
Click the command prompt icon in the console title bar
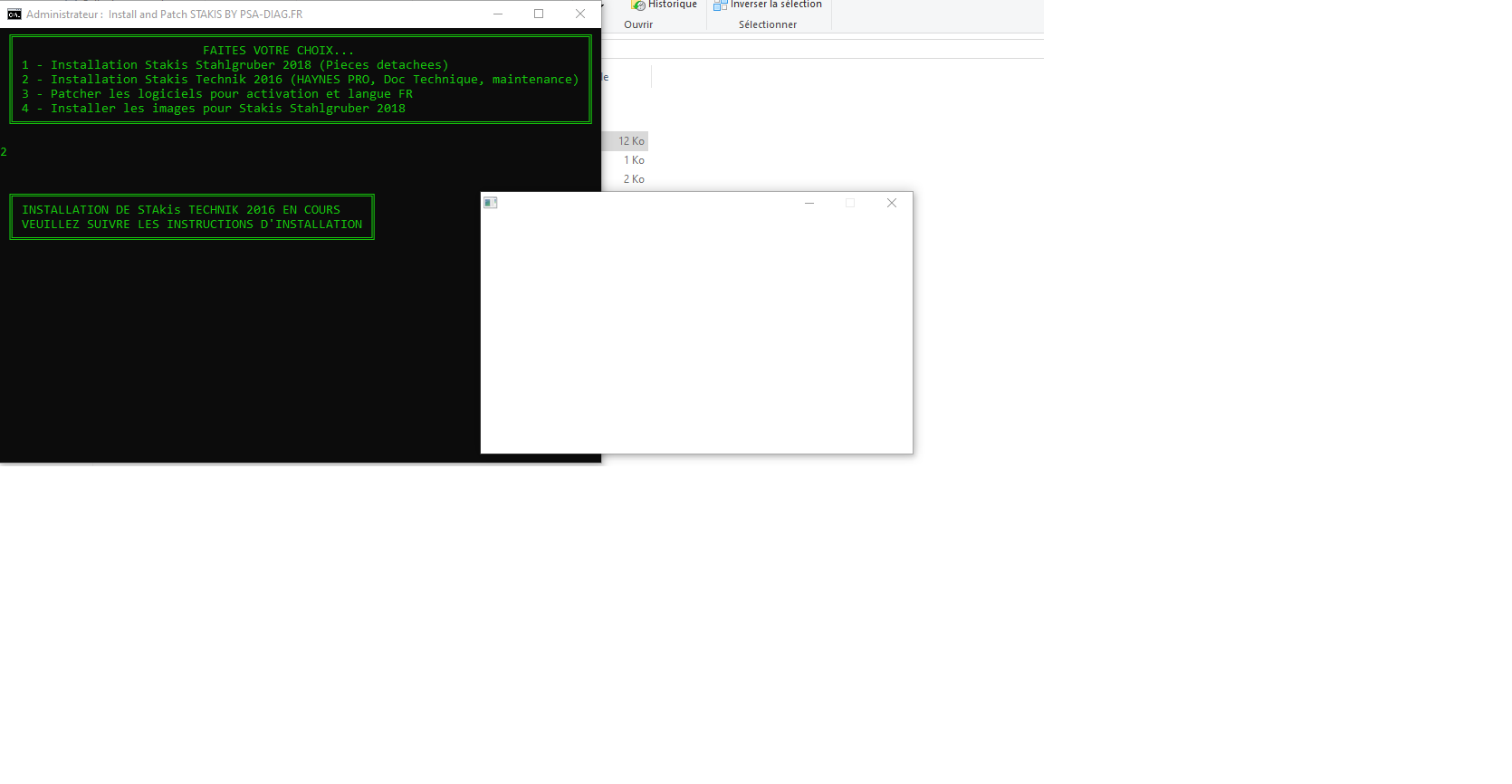point(14,14)
